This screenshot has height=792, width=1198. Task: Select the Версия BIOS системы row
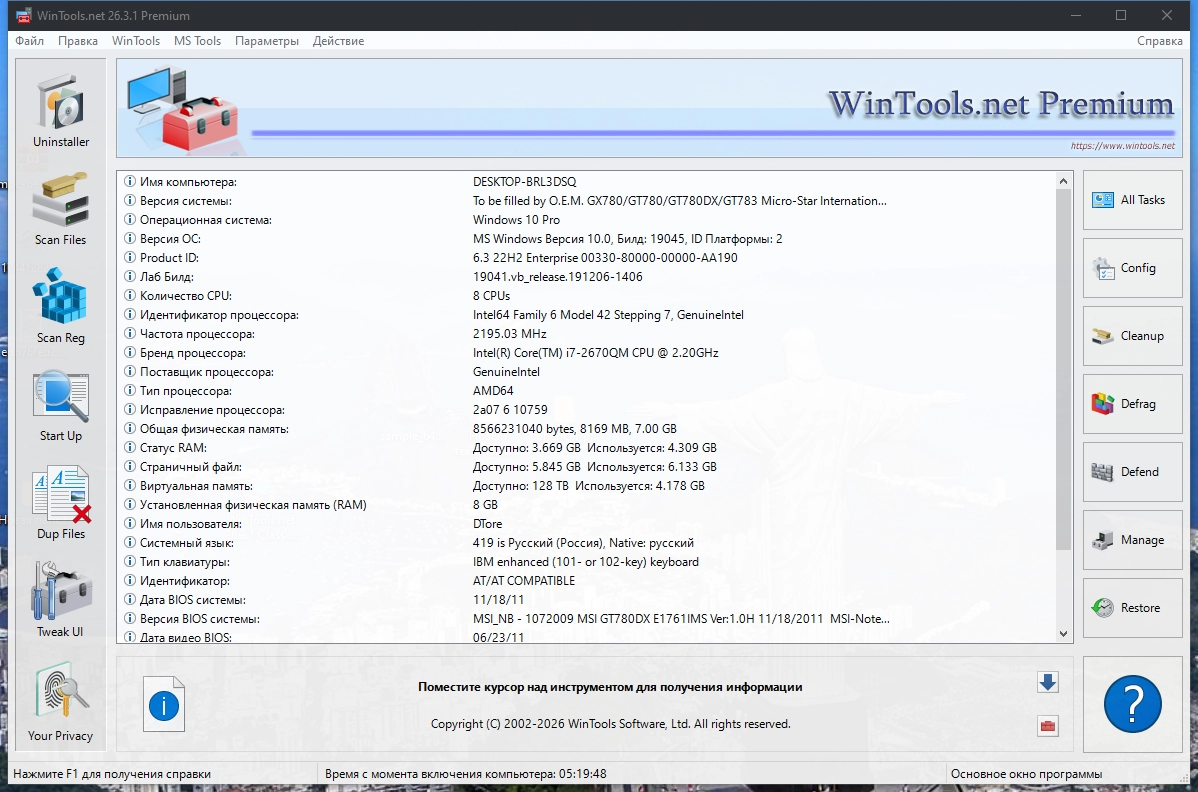586,619
